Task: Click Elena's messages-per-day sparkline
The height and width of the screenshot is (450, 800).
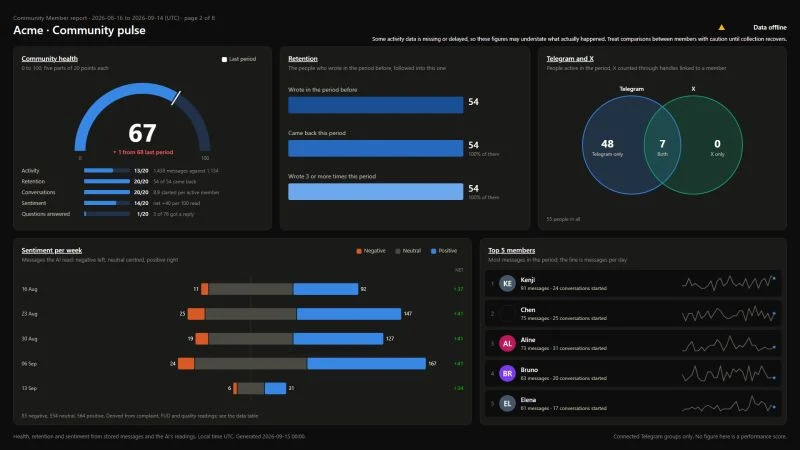Action: point(729,405)
